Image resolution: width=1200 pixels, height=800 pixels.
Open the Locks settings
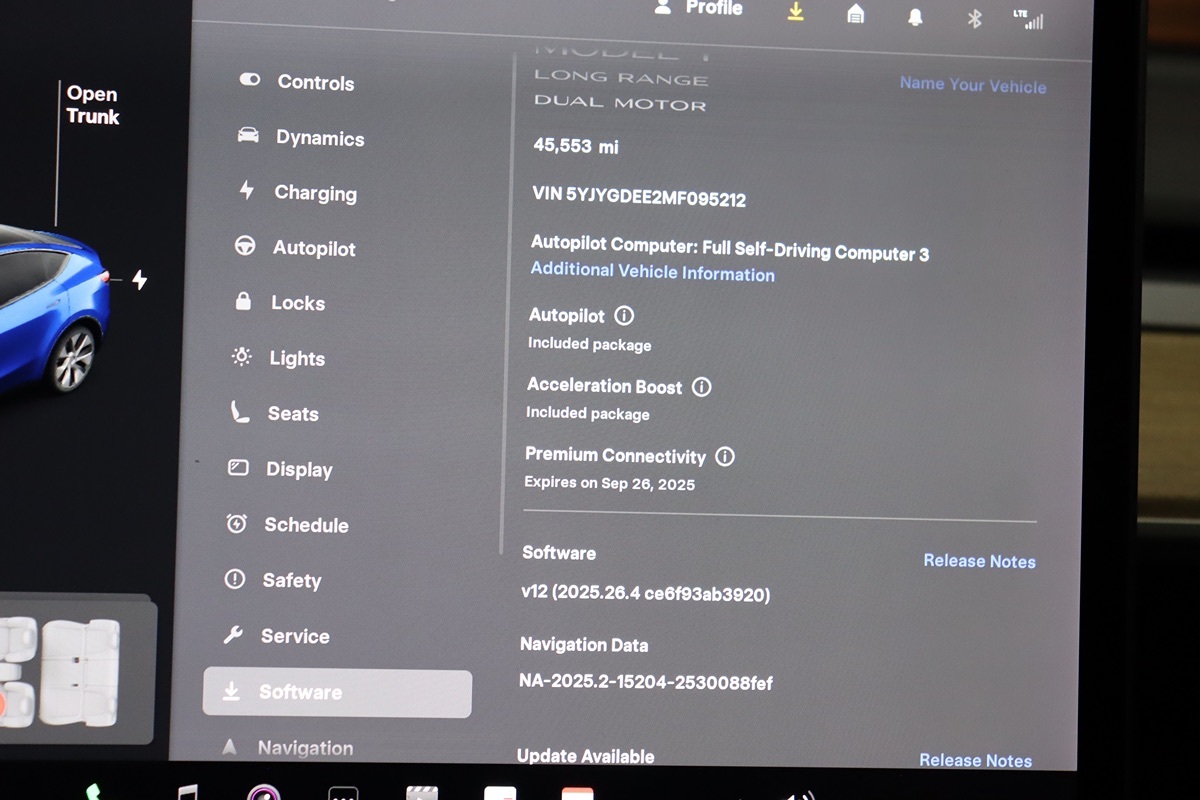click(x=280, y=302)
